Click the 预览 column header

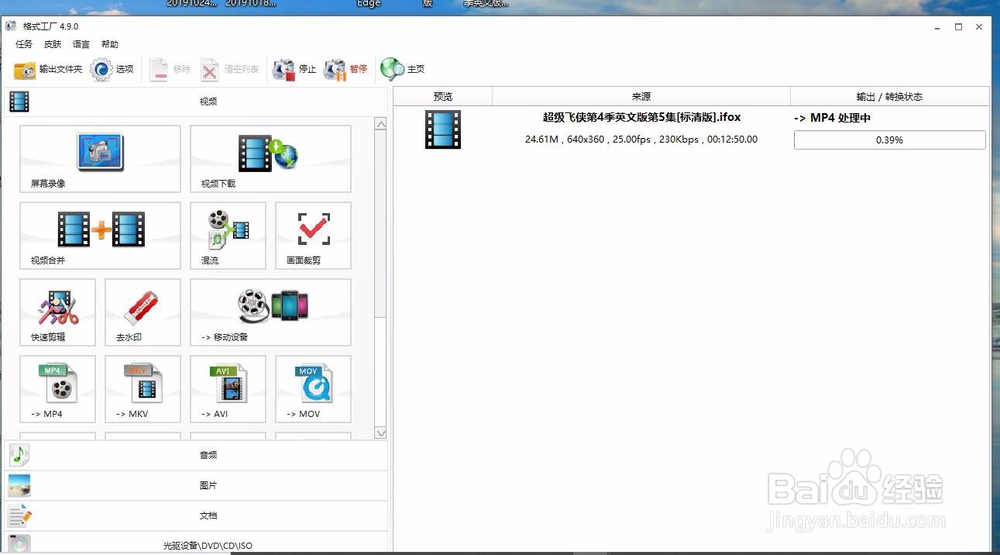click(443, 96)
